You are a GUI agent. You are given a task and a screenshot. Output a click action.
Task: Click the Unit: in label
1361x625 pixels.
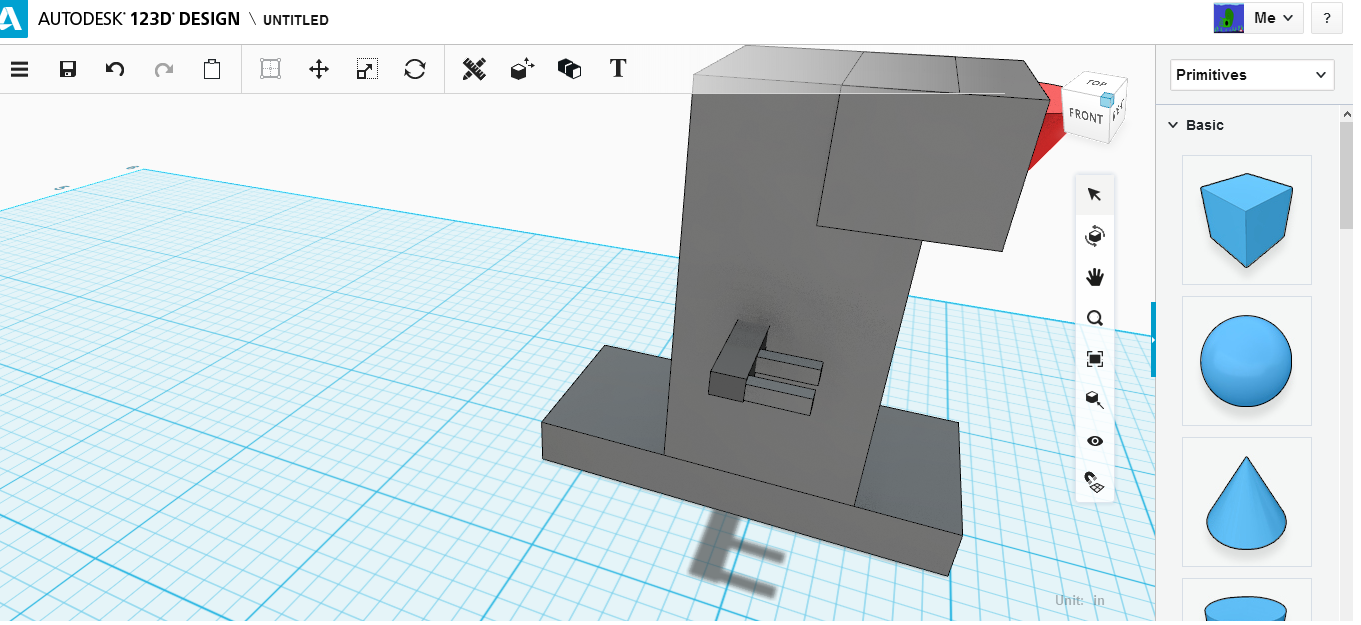1080,600
